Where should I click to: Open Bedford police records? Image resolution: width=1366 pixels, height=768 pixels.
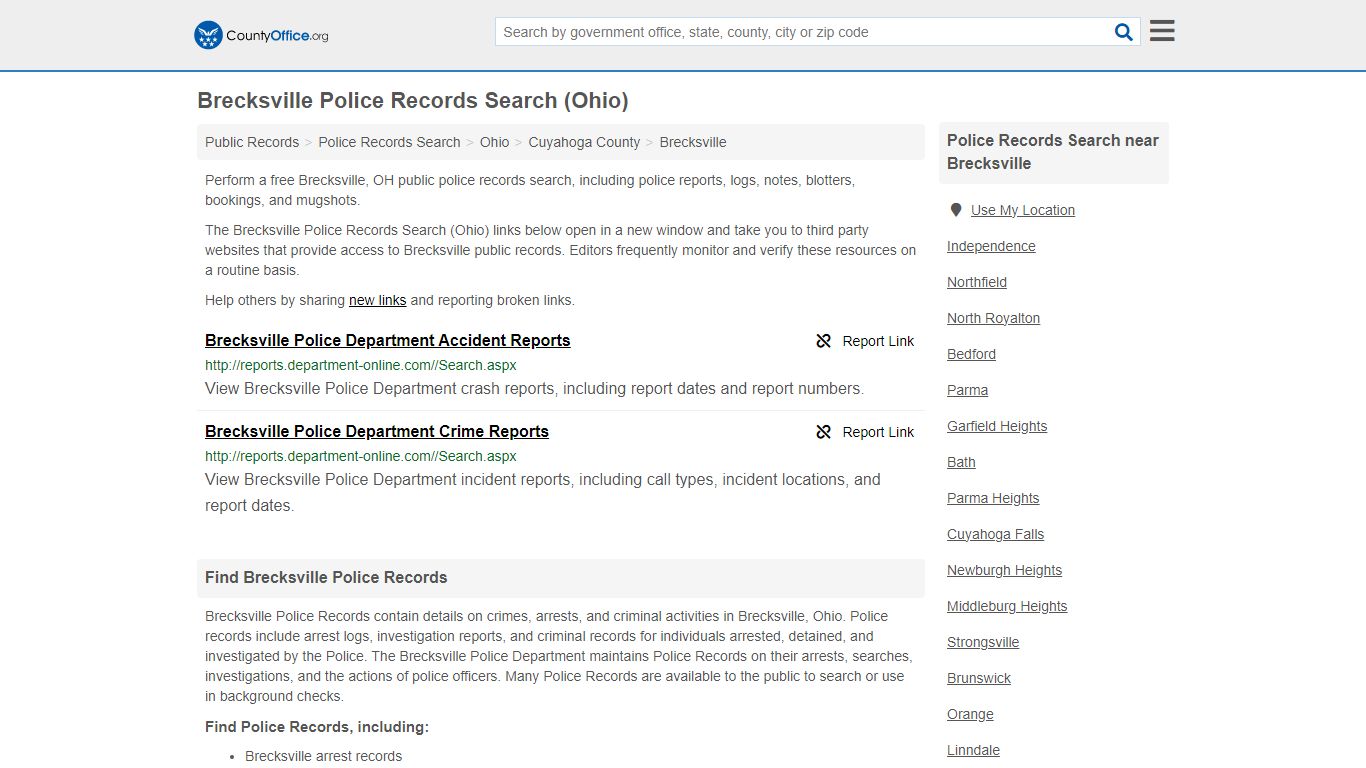971,354
